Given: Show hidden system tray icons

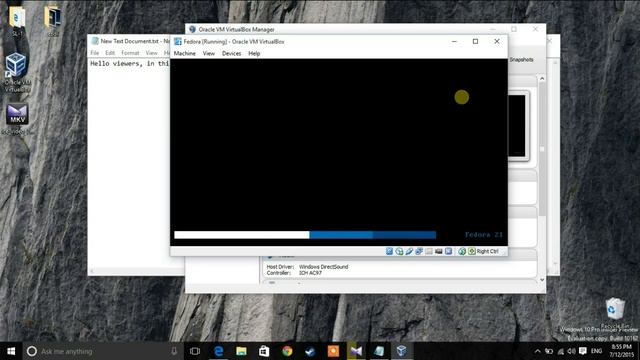Looking at the screenshot, I should tap(538, 351).
